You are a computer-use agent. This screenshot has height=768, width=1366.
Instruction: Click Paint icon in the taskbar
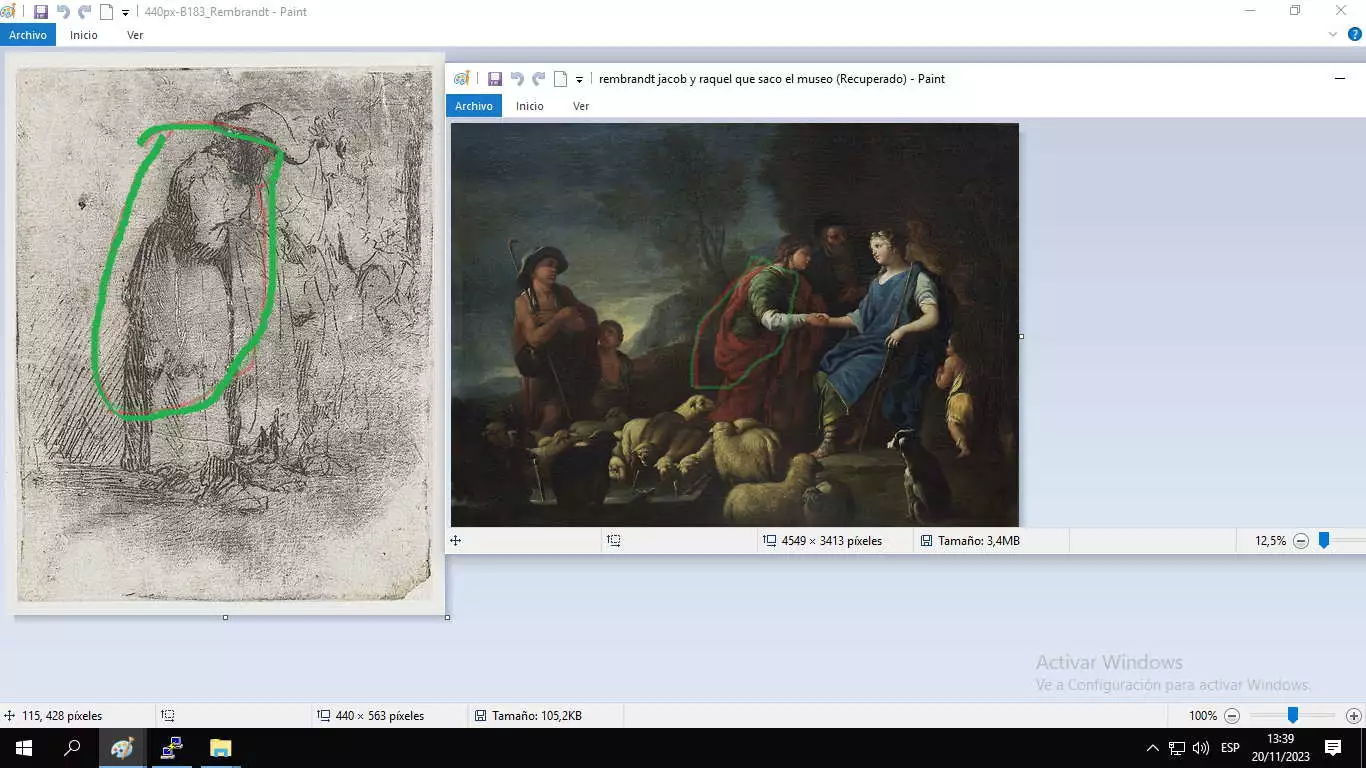click(121, 748)
